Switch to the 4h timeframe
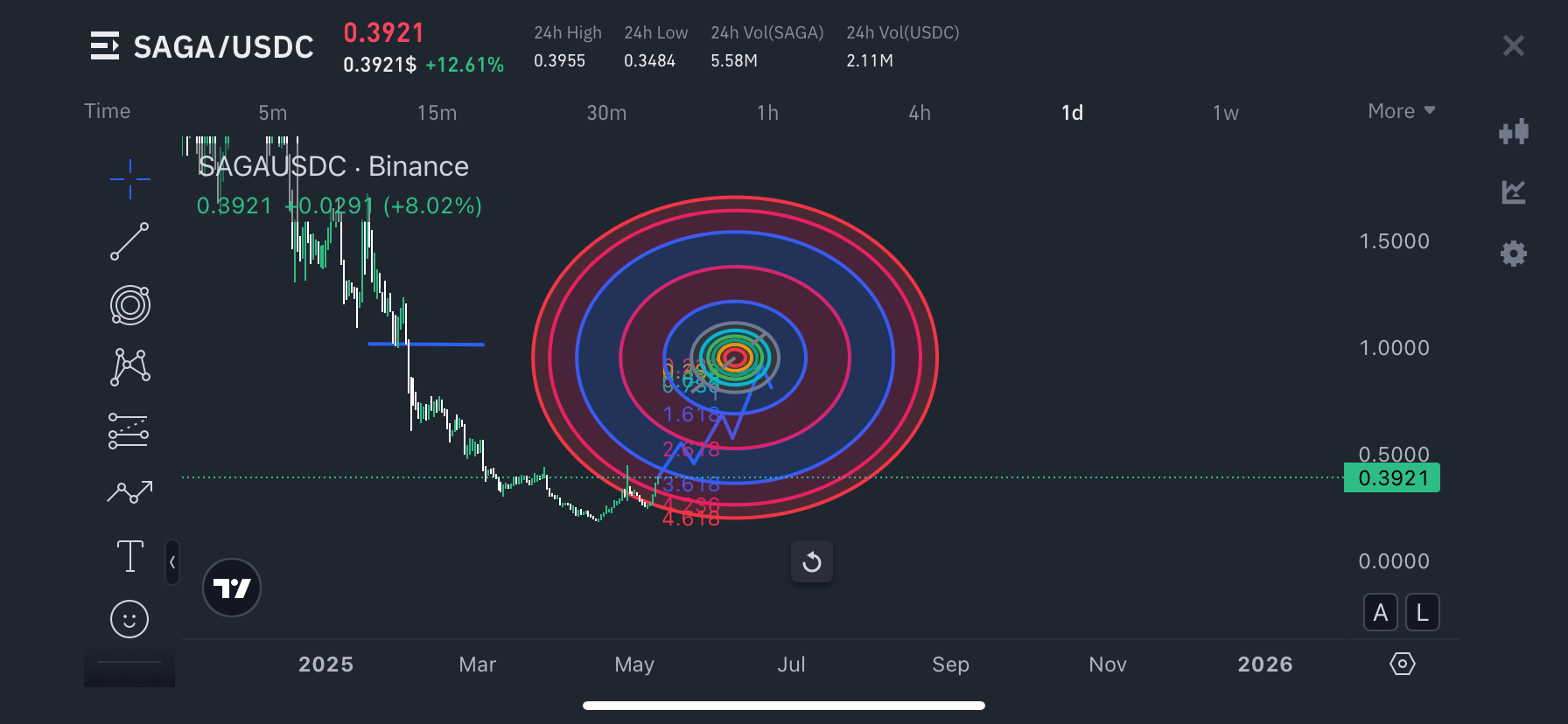This screenshot has width=1568, height=724. [x=920, y=113]
